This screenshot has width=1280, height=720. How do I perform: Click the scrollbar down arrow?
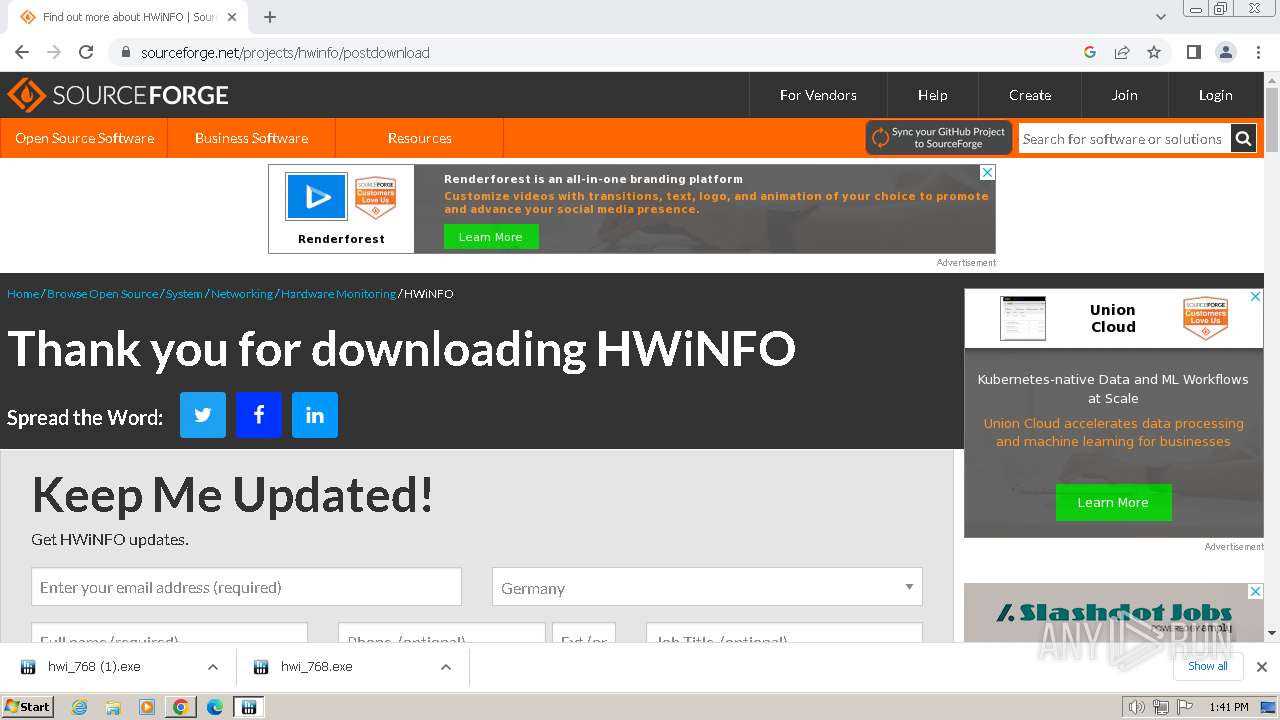click(x=1271, y=632)
